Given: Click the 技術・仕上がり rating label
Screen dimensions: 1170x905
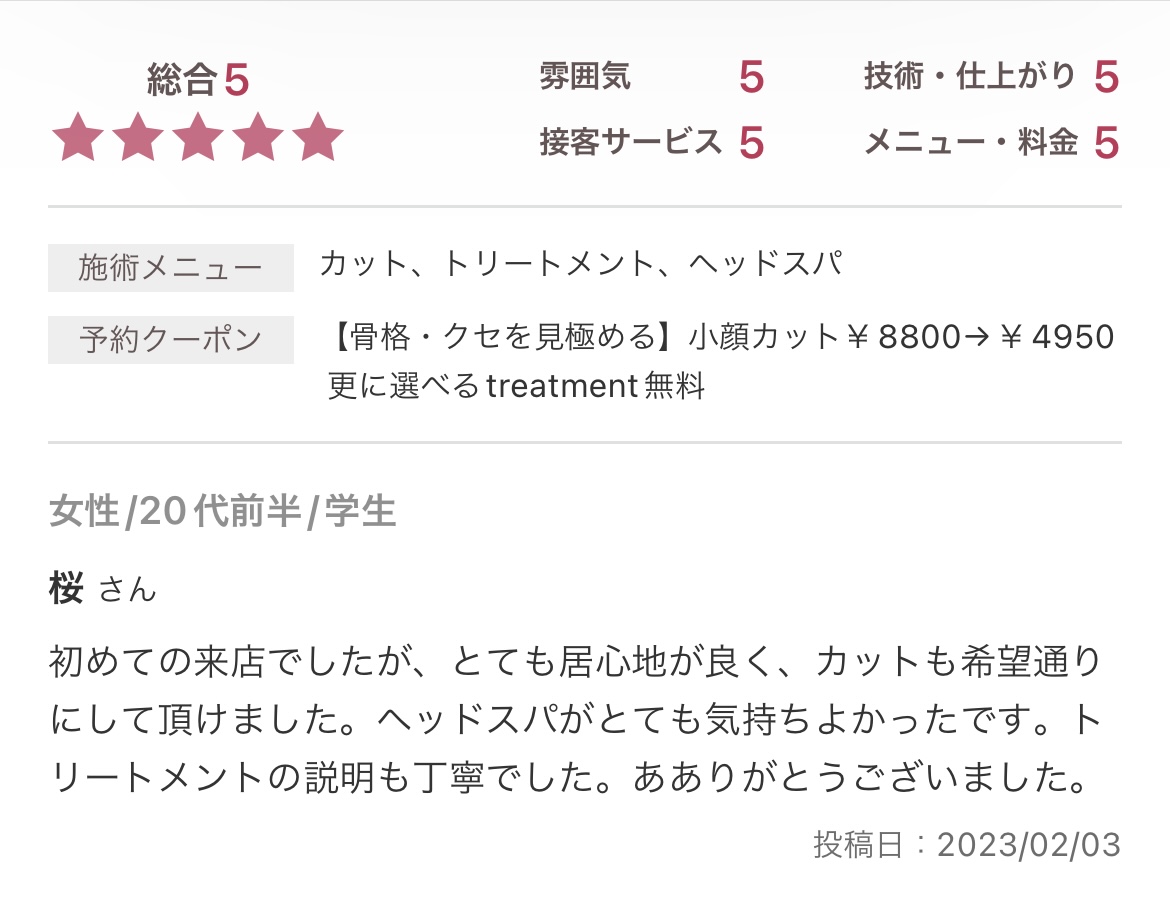Looking at the screenshot, I should click(x=969, y=77).
